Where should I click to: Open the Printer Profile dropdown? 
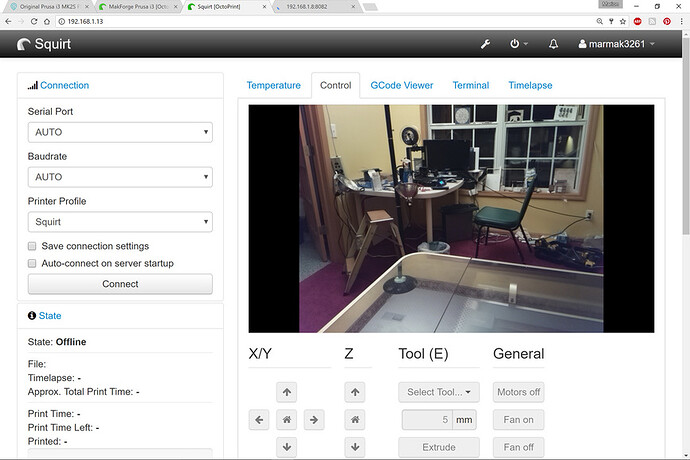(120, 222)
